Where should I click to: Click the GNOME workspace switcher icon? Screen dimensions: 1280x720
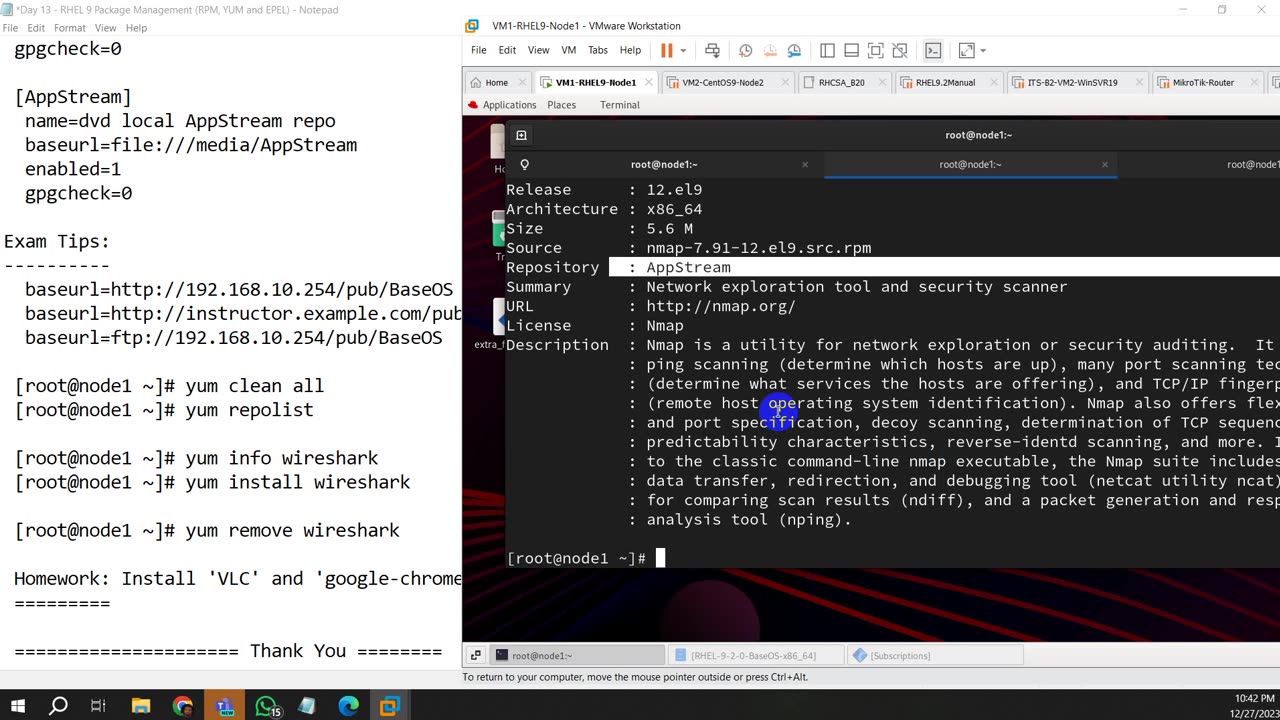click(x=476, y=655)
